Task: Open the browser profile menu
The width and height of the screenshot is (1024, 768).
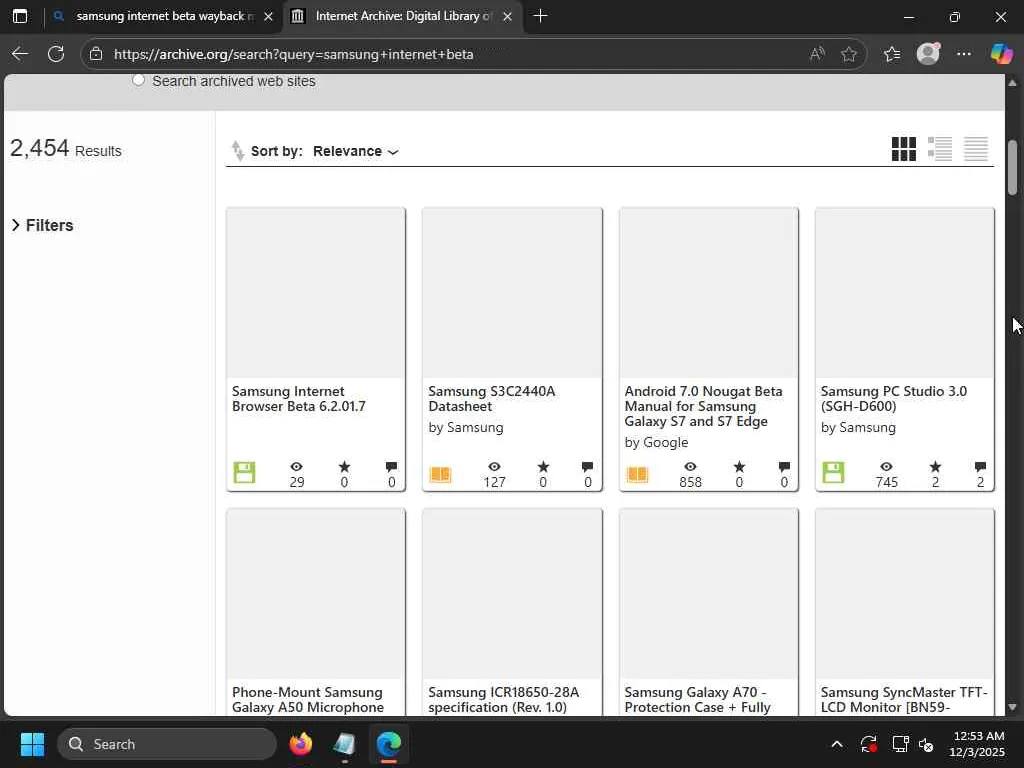Action: 928,54
